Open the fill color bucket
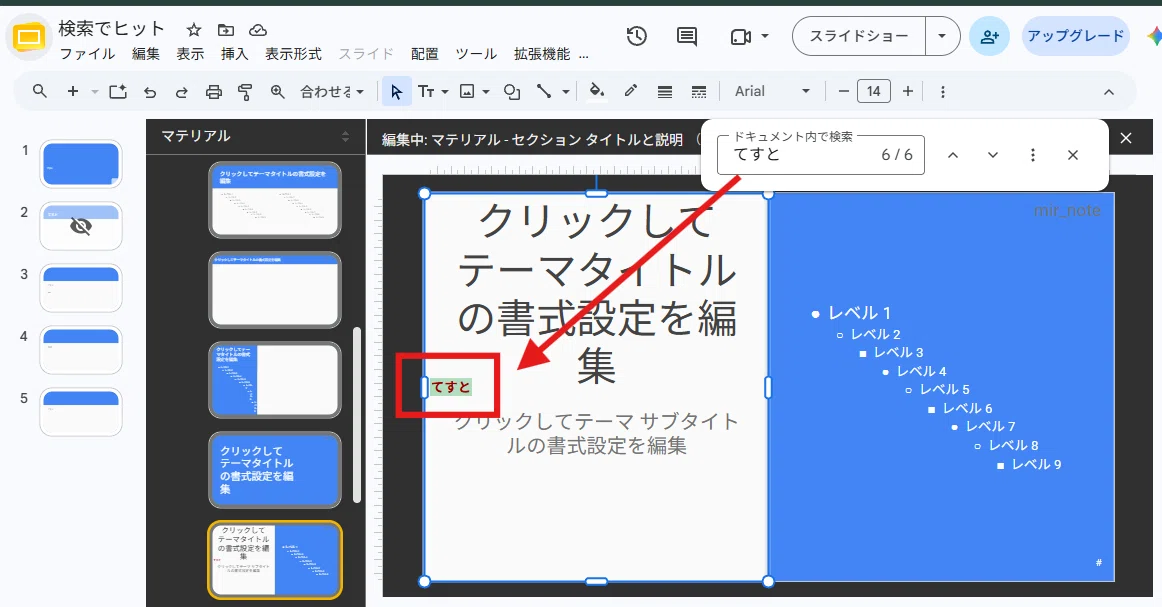1162x607 pixels. (596, 91)
